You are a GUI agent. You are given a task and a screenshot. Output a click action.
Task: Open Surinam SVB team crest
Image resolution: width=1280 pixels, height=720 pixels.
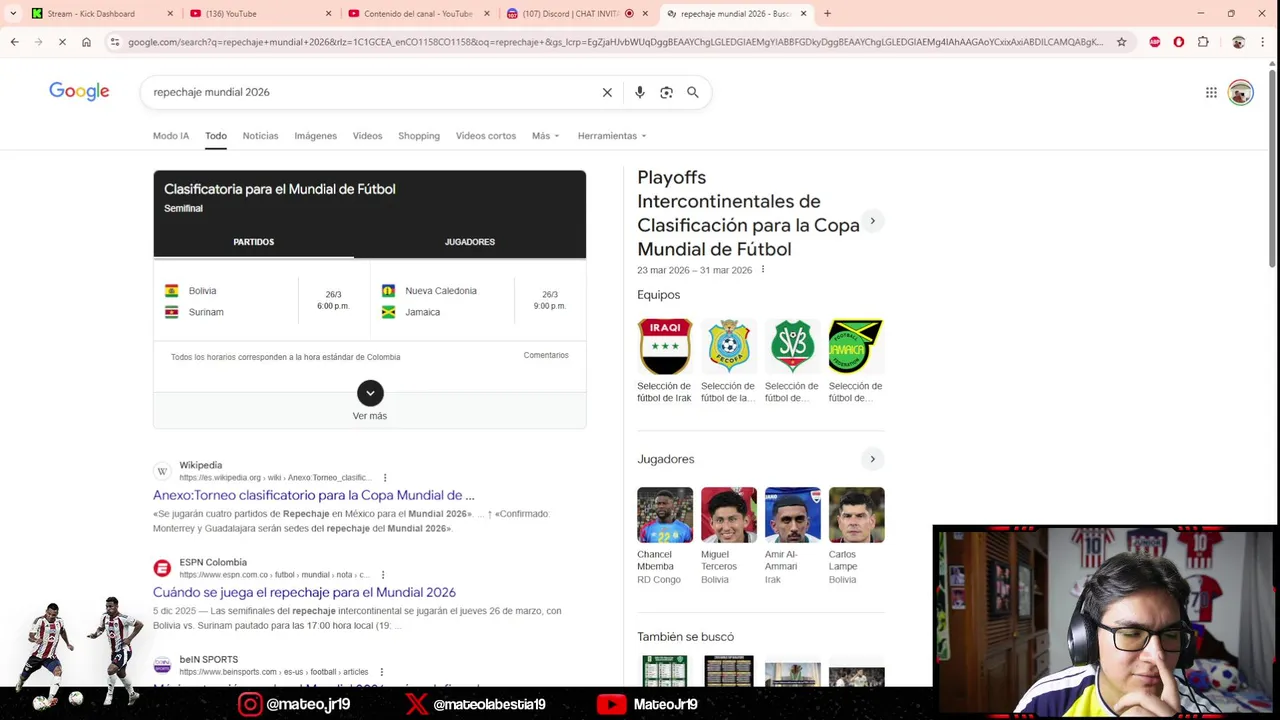792,346
